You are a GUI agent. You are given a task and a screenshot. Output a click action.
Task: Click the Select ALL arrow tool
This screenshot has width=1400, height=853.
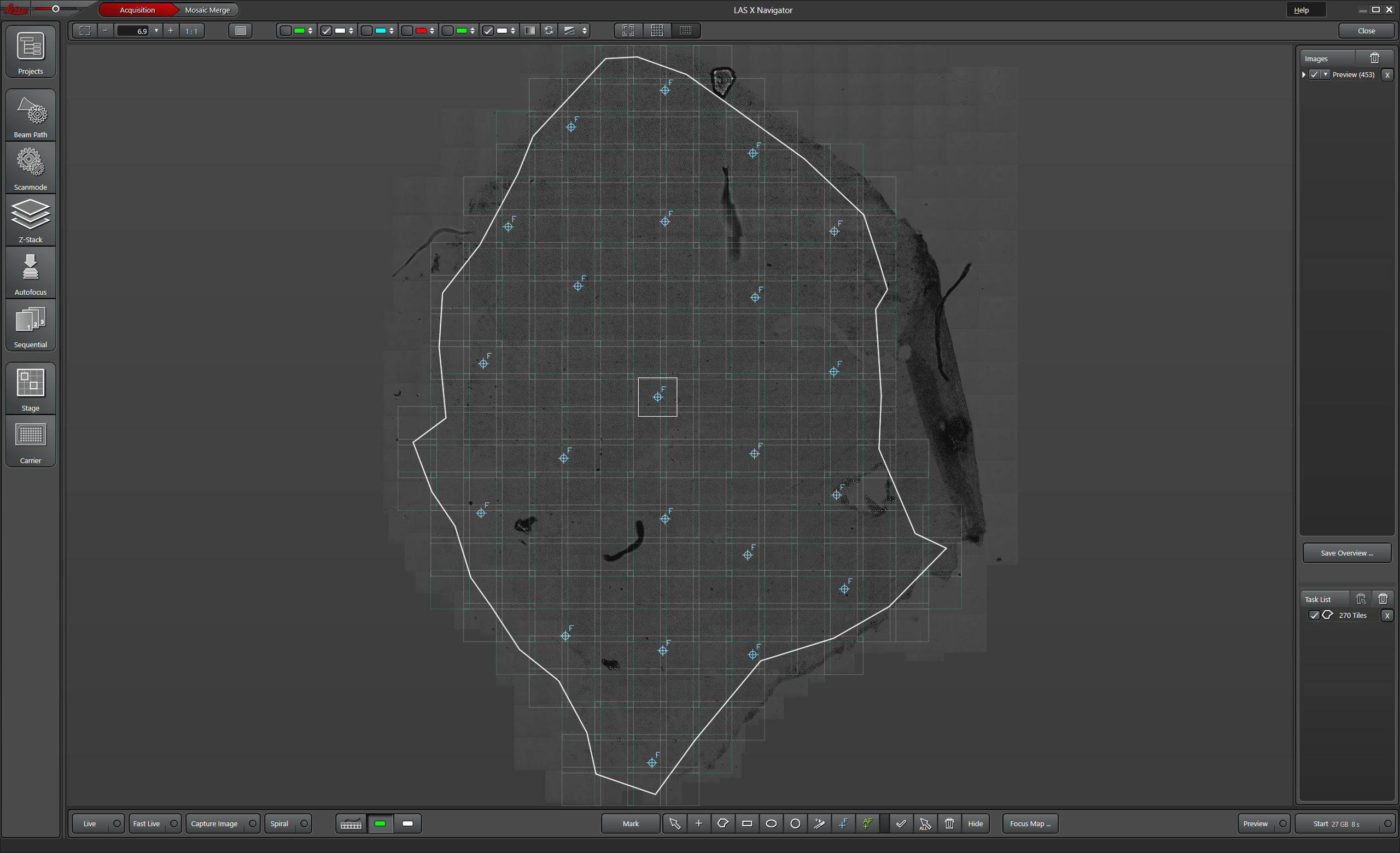[925, 823]
